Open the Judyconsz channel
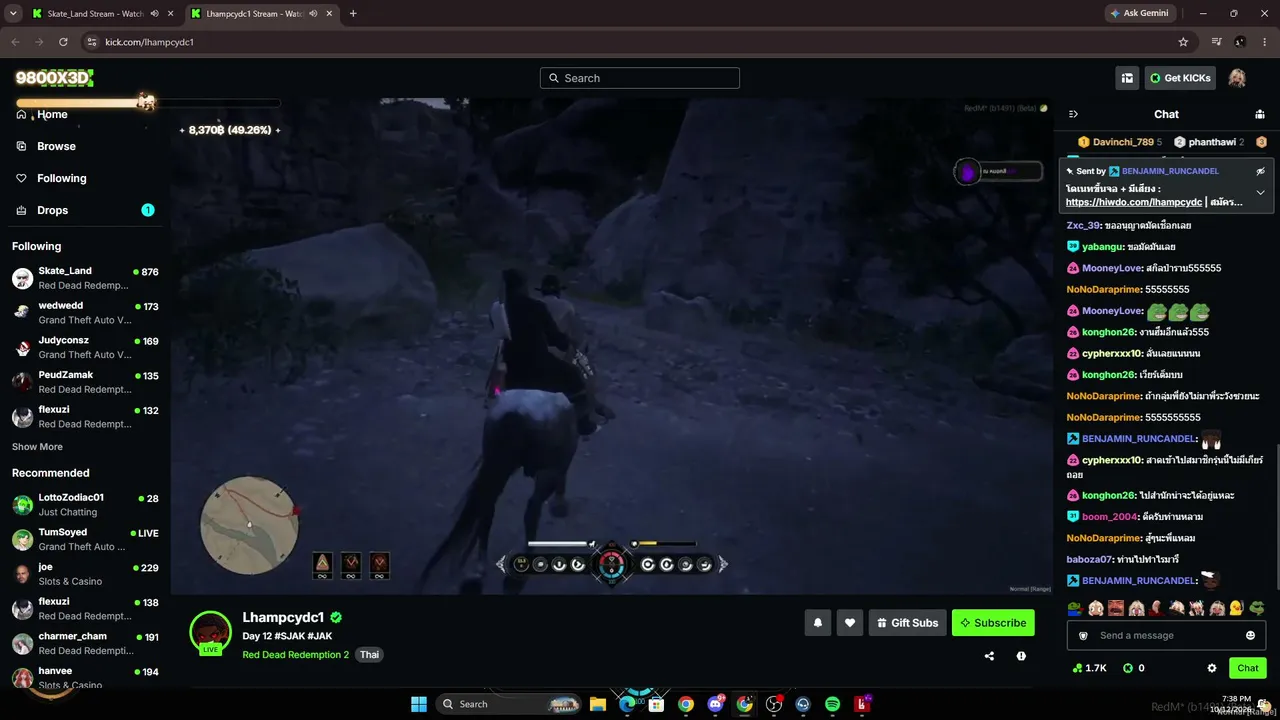 pyautogui.click(x=85, y=347)
